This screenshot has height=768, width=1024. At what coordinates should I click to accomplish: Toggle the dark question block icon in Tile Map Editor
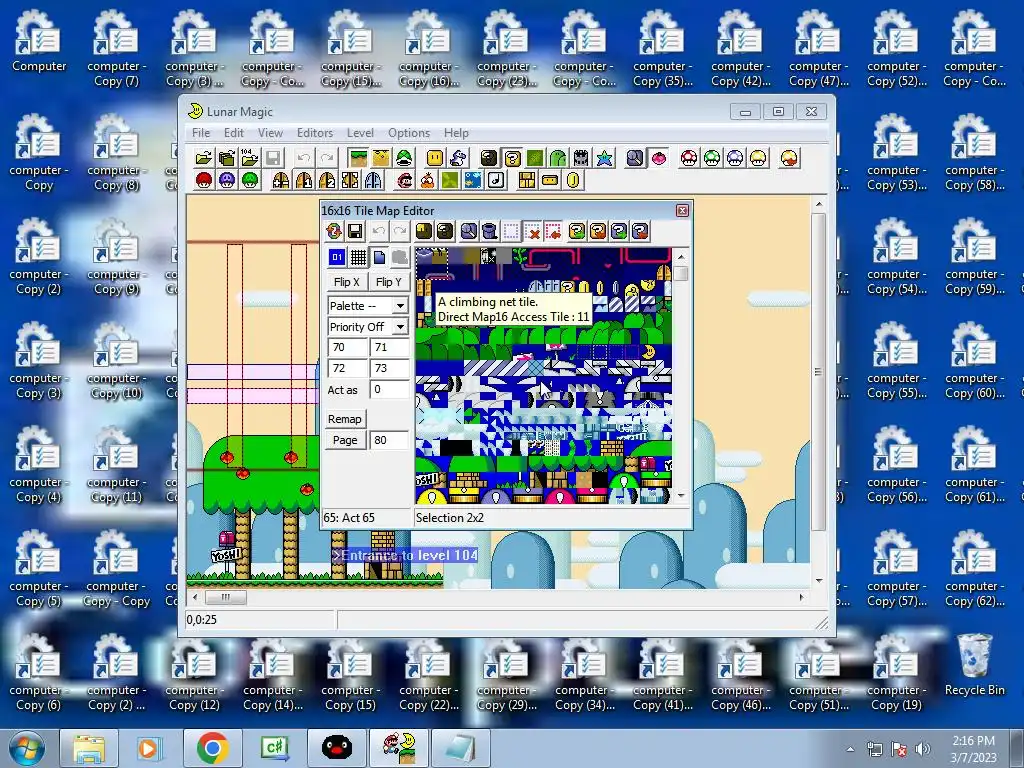point(445,231)
